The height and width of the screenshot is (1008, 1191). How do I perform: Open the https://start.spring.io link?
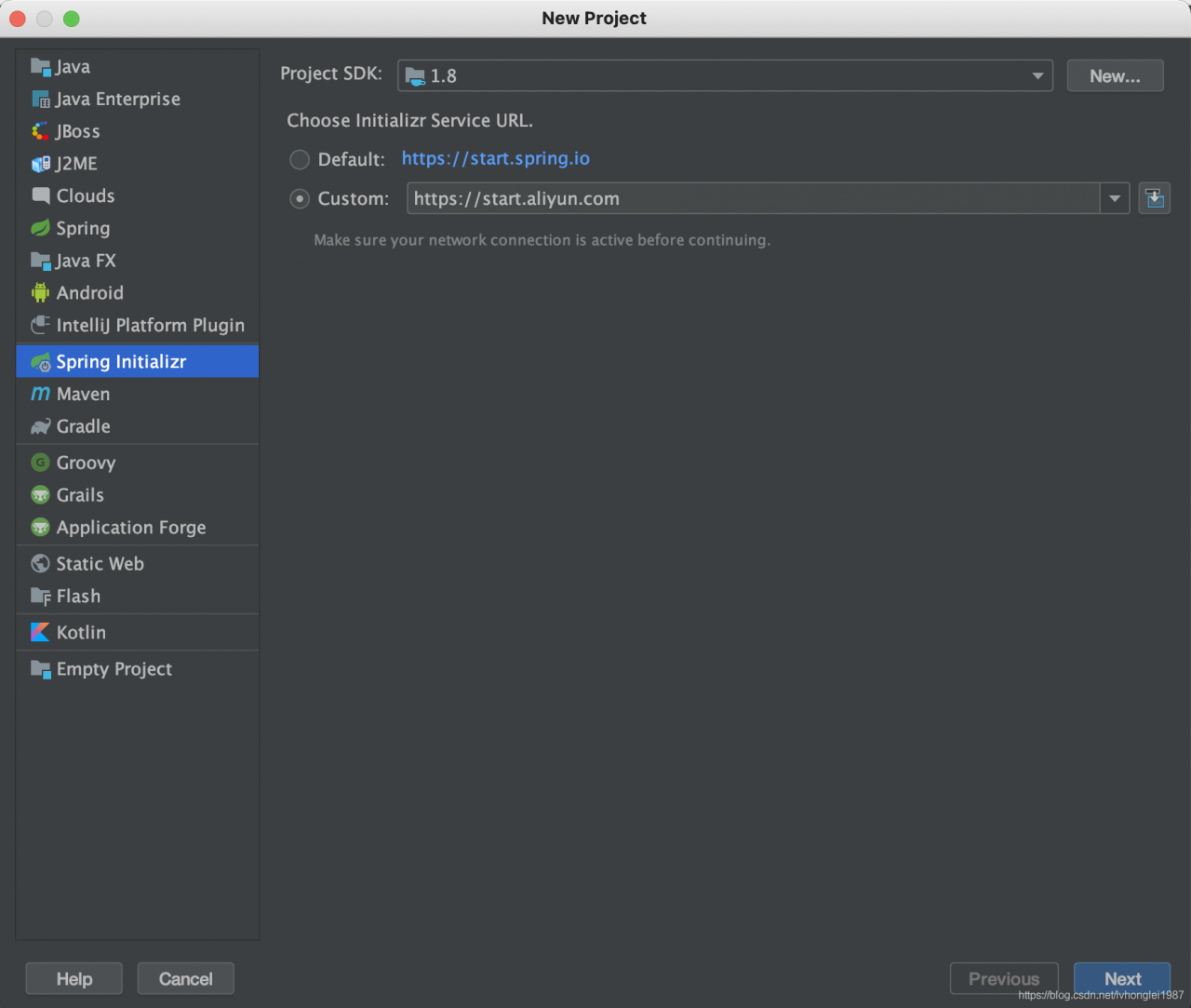[496, 159]
